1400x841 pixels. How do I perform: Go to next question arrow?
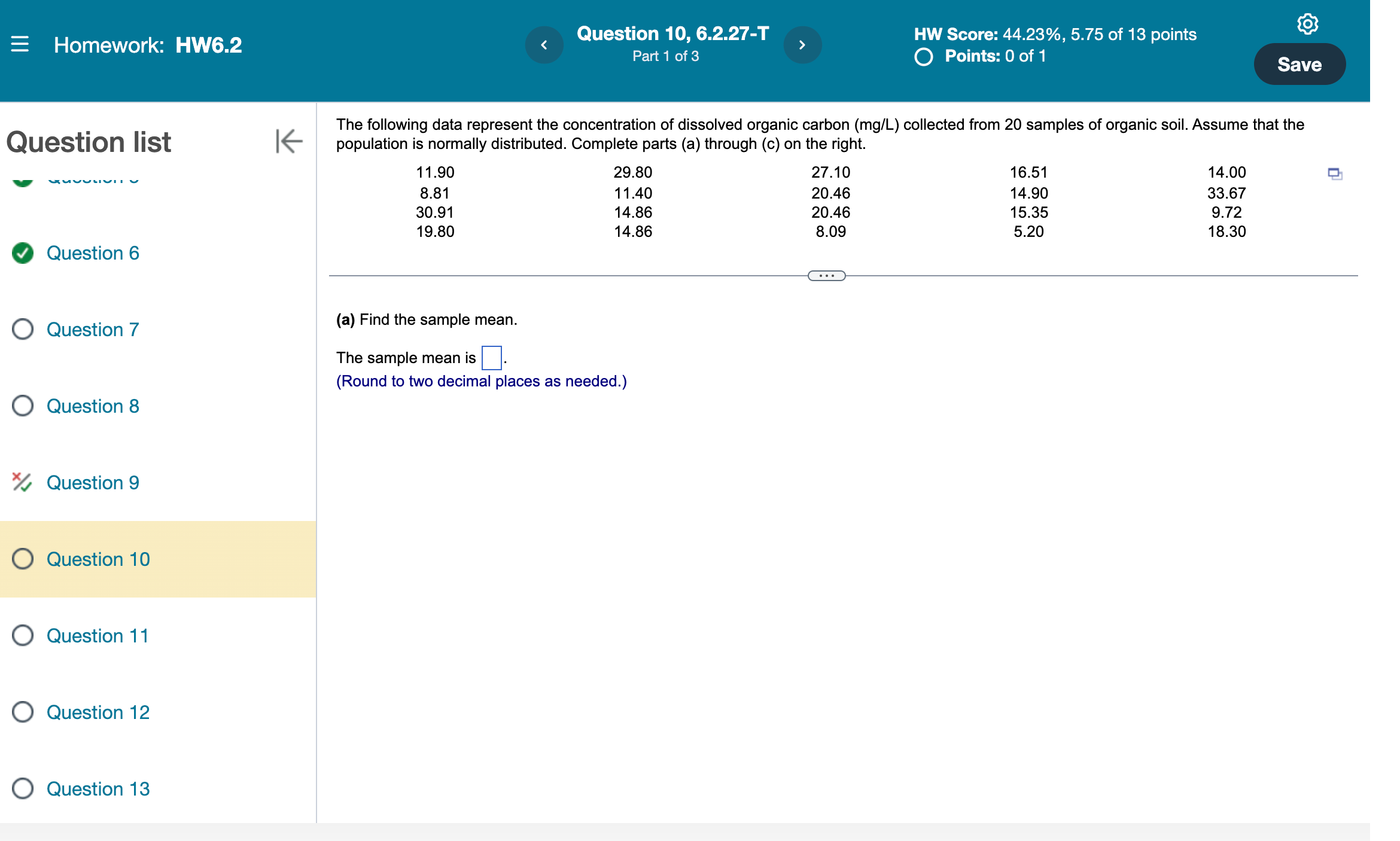[x=802, y=45]
